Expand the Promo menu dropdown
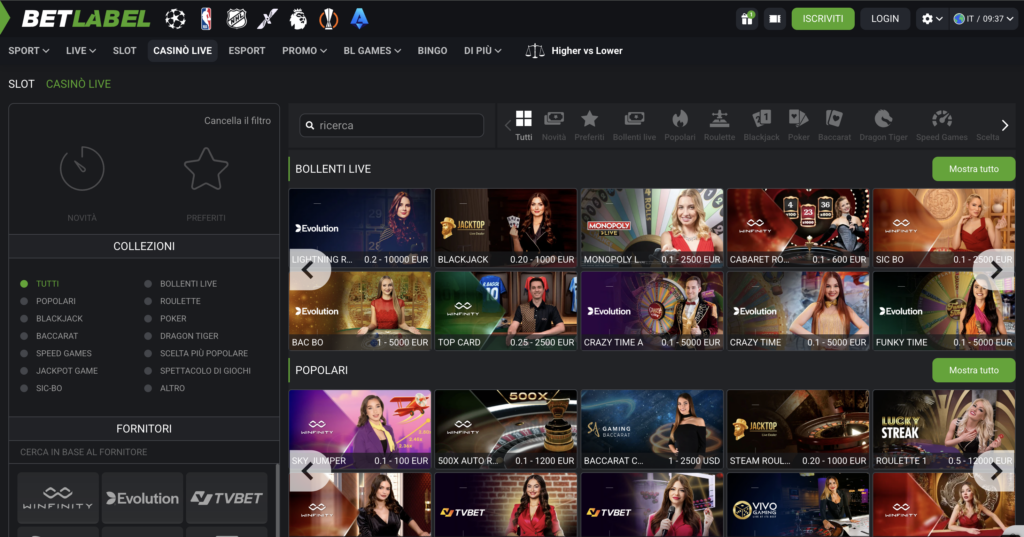Viewport: 1024px width, 537px height. coord(304,50)
